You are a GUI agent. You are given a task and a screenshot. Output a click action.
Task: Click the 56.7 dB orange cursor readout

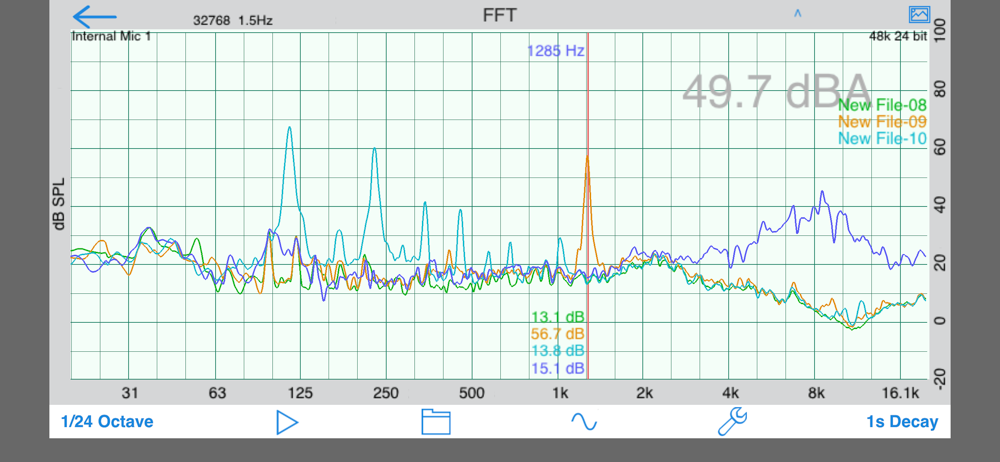point(557,334)
